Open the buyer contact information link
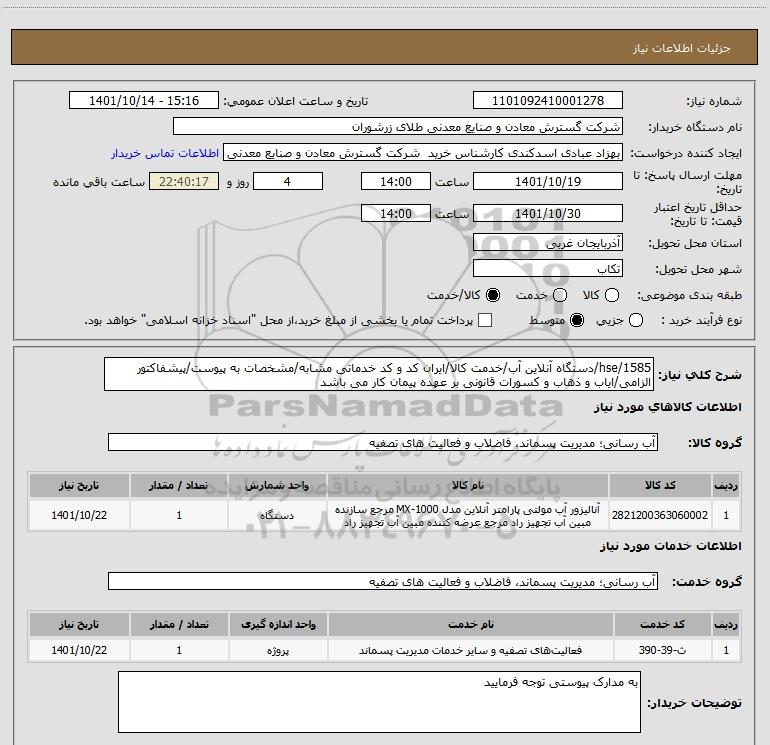This screenshot has width=770, height=745. [x=165, y=153]
